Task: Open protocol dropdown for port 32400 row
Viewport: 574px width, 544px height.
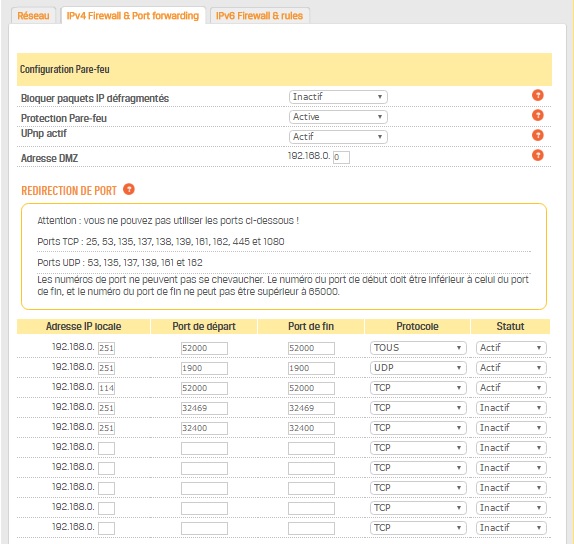Action: [x=418, y=428]
